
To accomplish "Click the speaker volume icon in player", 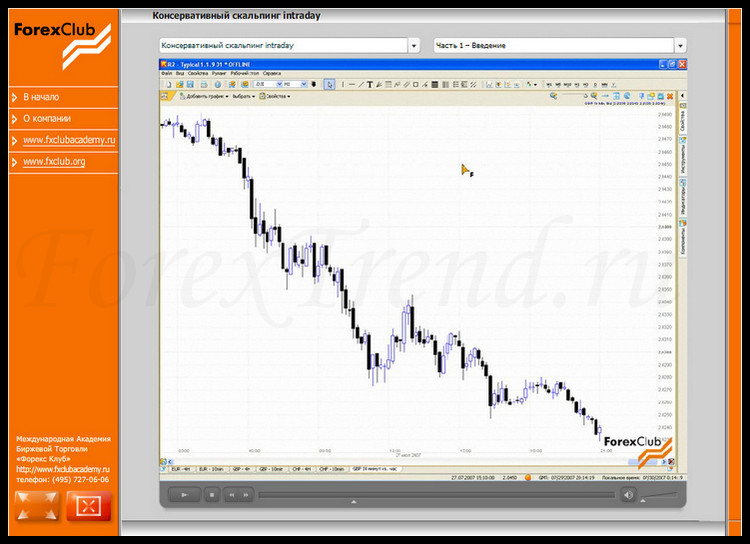I will pos(628,495).
